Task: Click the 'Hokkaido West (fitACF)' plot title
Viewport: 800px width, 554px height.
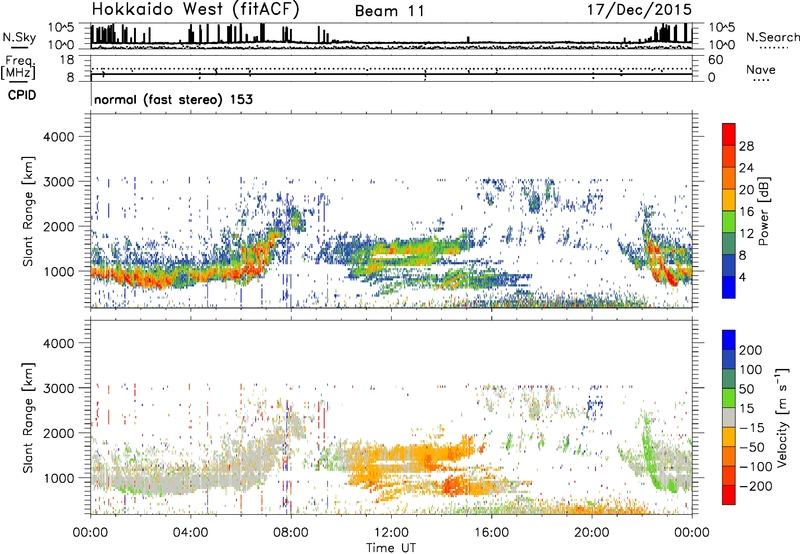Action: [x=195, y=10]
